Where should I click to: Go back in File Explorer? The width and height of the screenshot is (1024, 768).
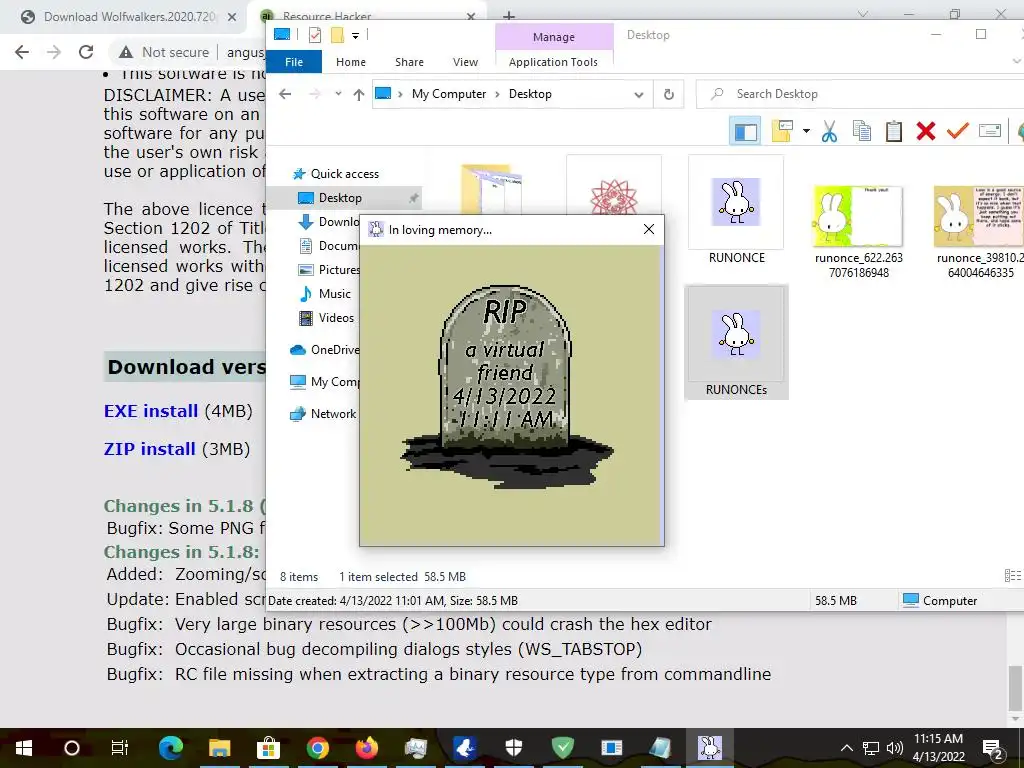click(285, 94)
